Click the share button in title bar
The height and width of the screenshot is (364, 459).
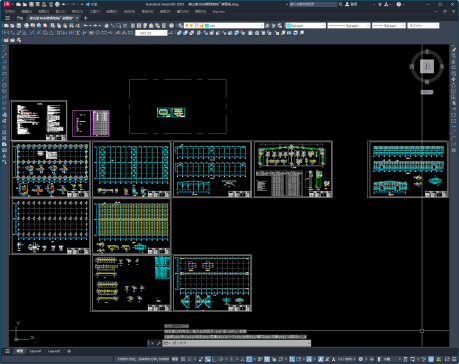pyautogui.click(x=91, y=4)
